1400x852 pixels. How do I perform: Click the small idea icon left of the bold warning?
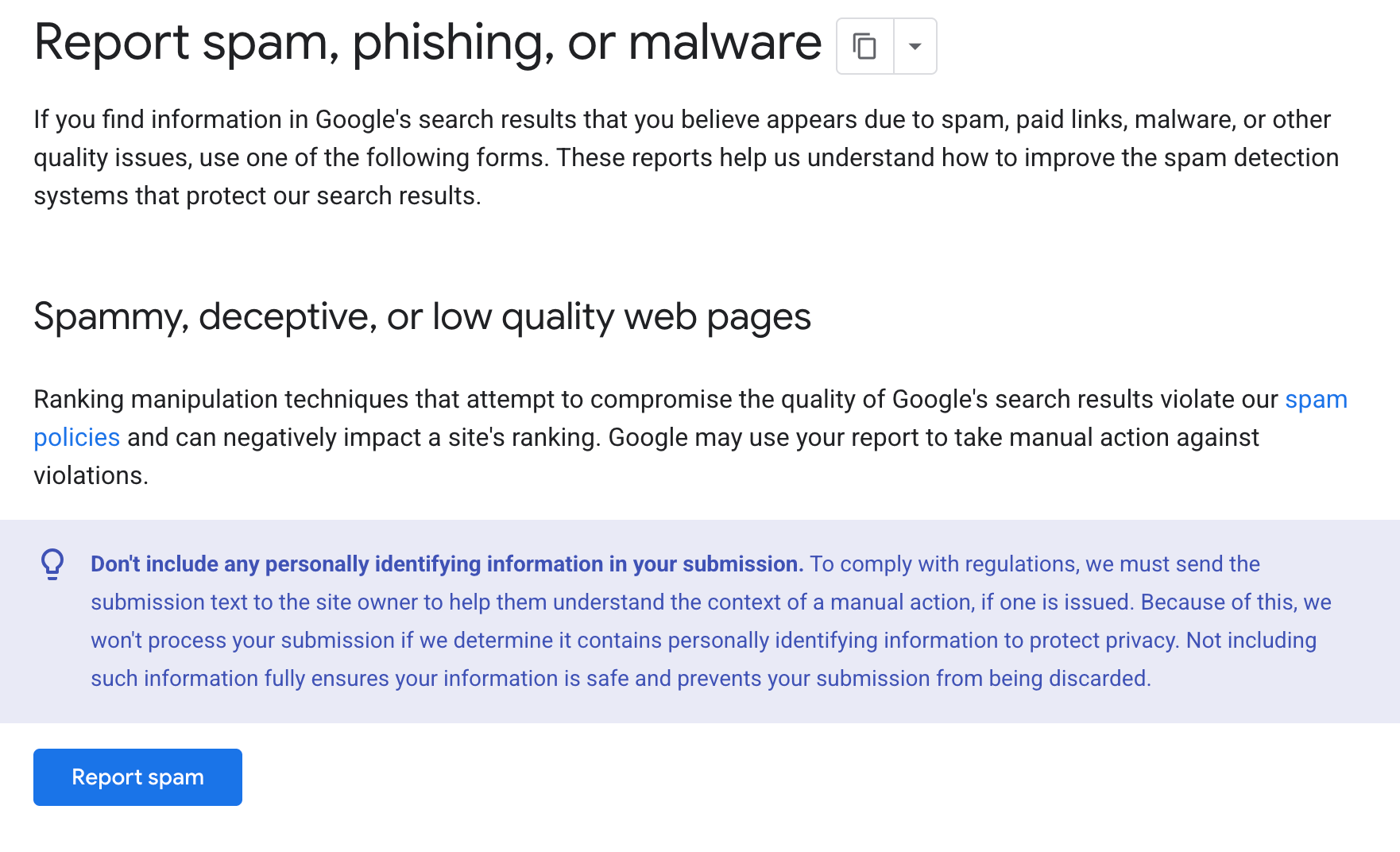pyautogui.click(x=53, y=566)
